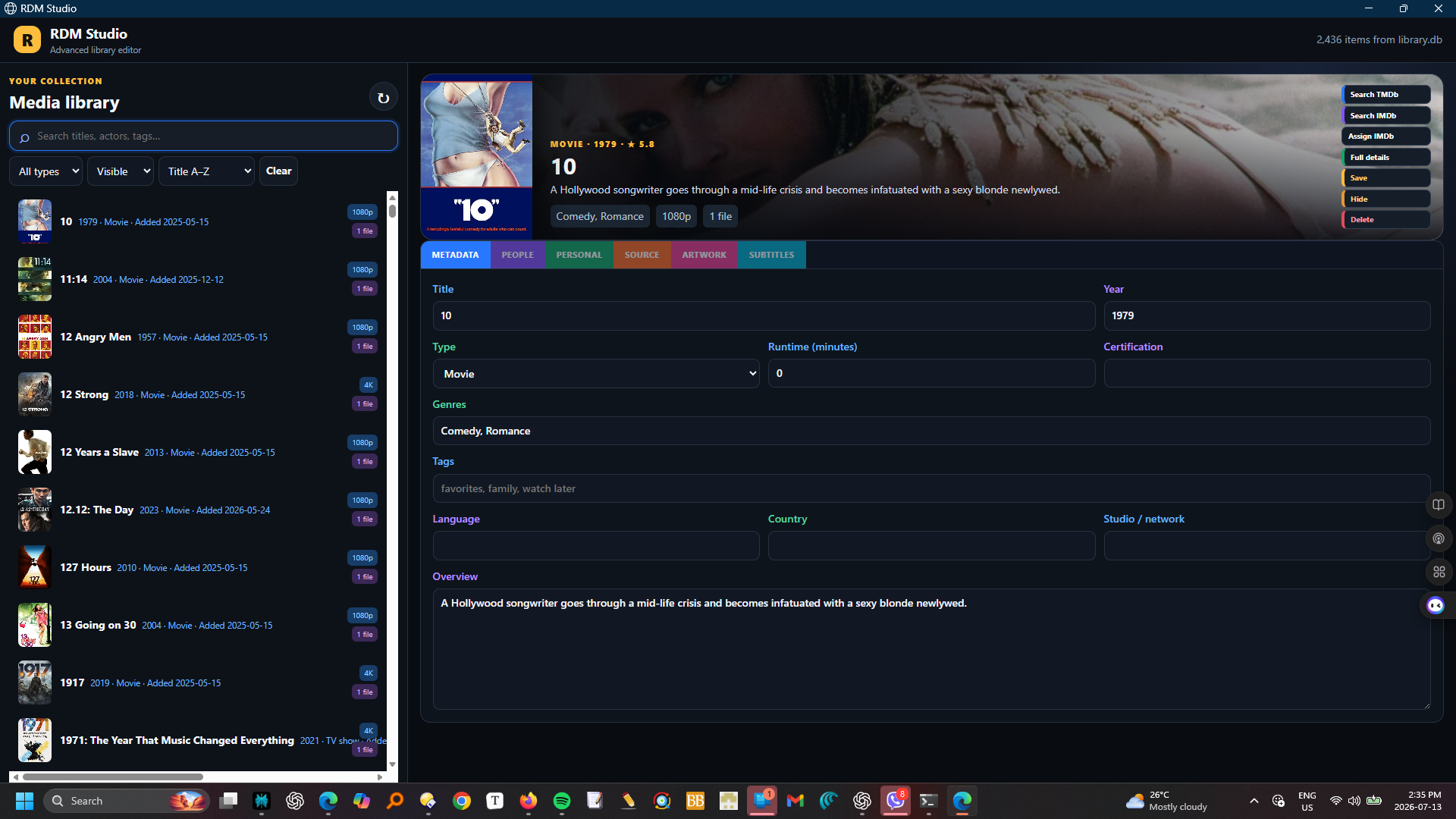The image size is (1456, 819).
Task: Click the magnifier search app on taskbar
Action: pos(395,801)
